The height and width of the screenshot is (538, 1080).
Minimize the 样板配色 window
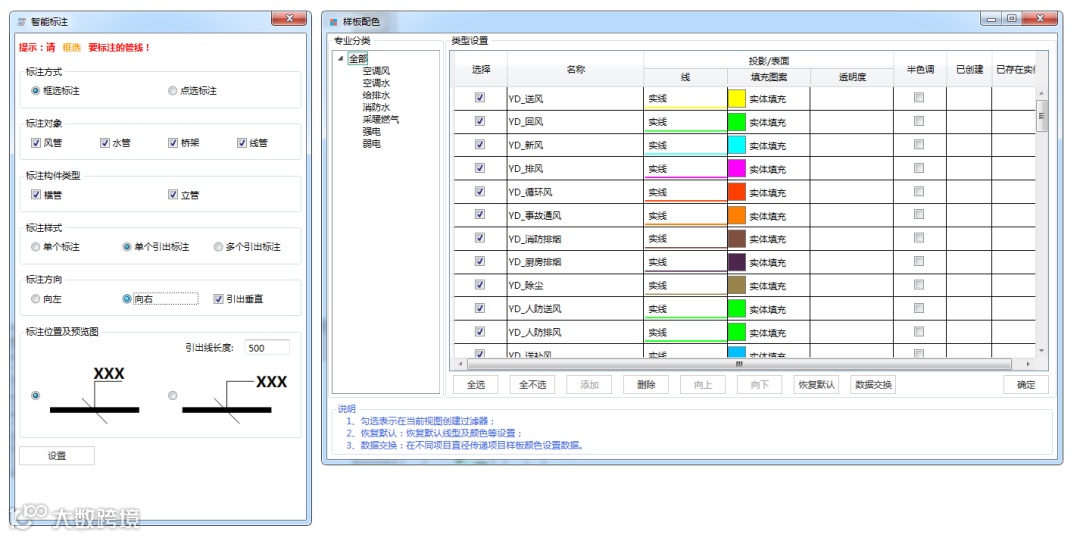coord(991,19)
